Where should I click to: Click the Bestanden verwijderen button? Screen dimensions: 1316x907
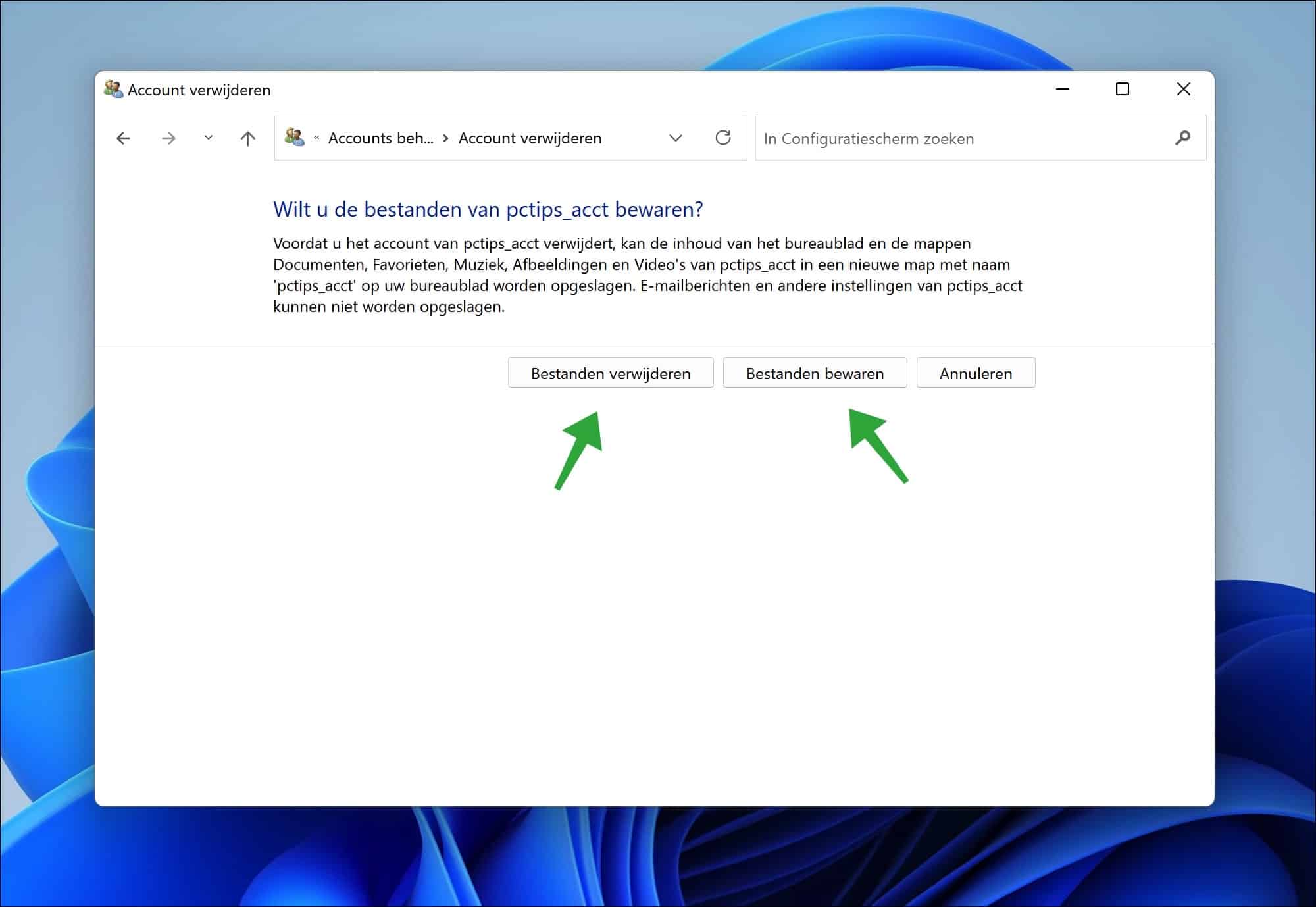click(x=611, y=373)
